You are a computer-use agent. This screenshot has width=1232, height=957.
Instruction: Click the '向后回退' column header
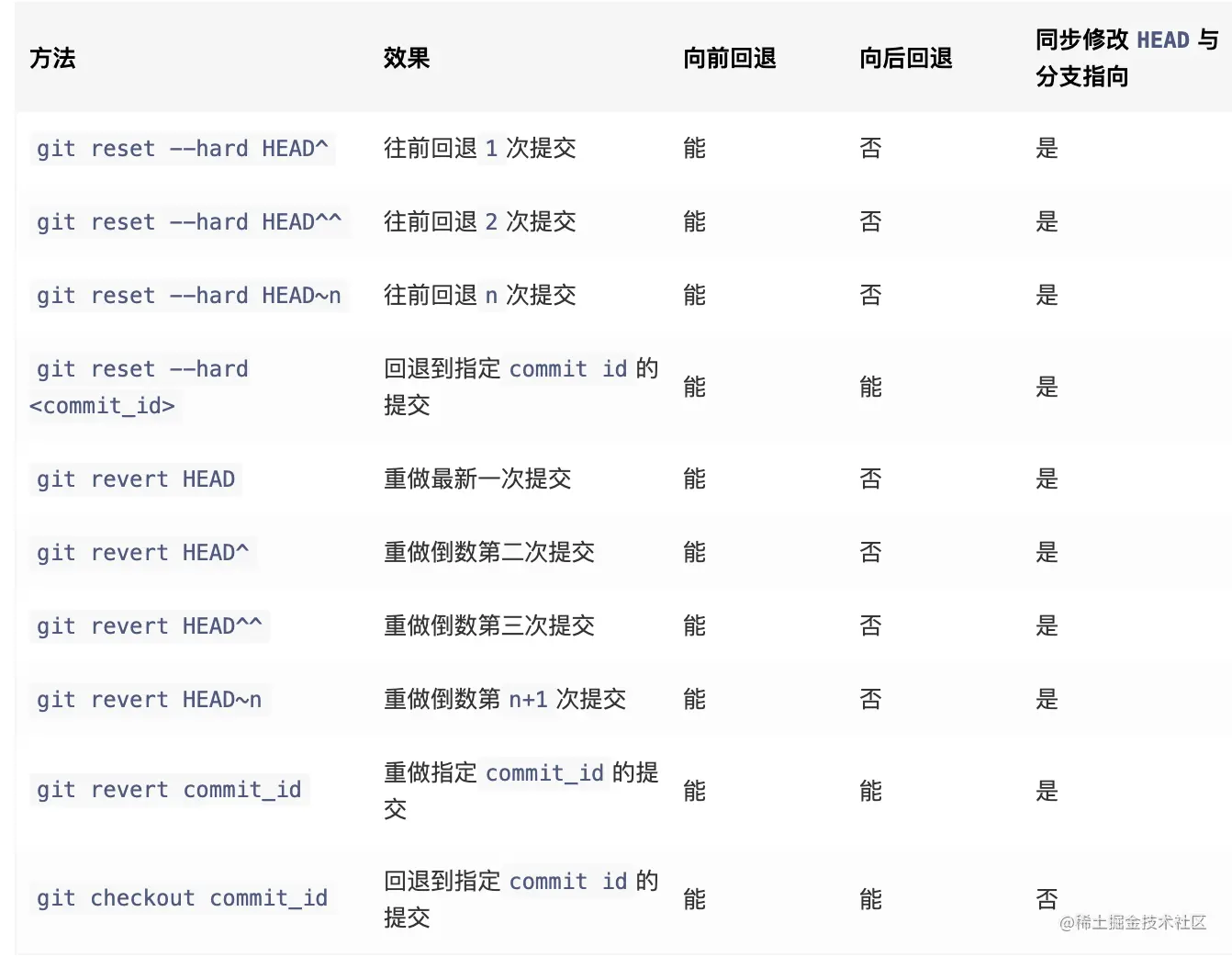point(906,58)
